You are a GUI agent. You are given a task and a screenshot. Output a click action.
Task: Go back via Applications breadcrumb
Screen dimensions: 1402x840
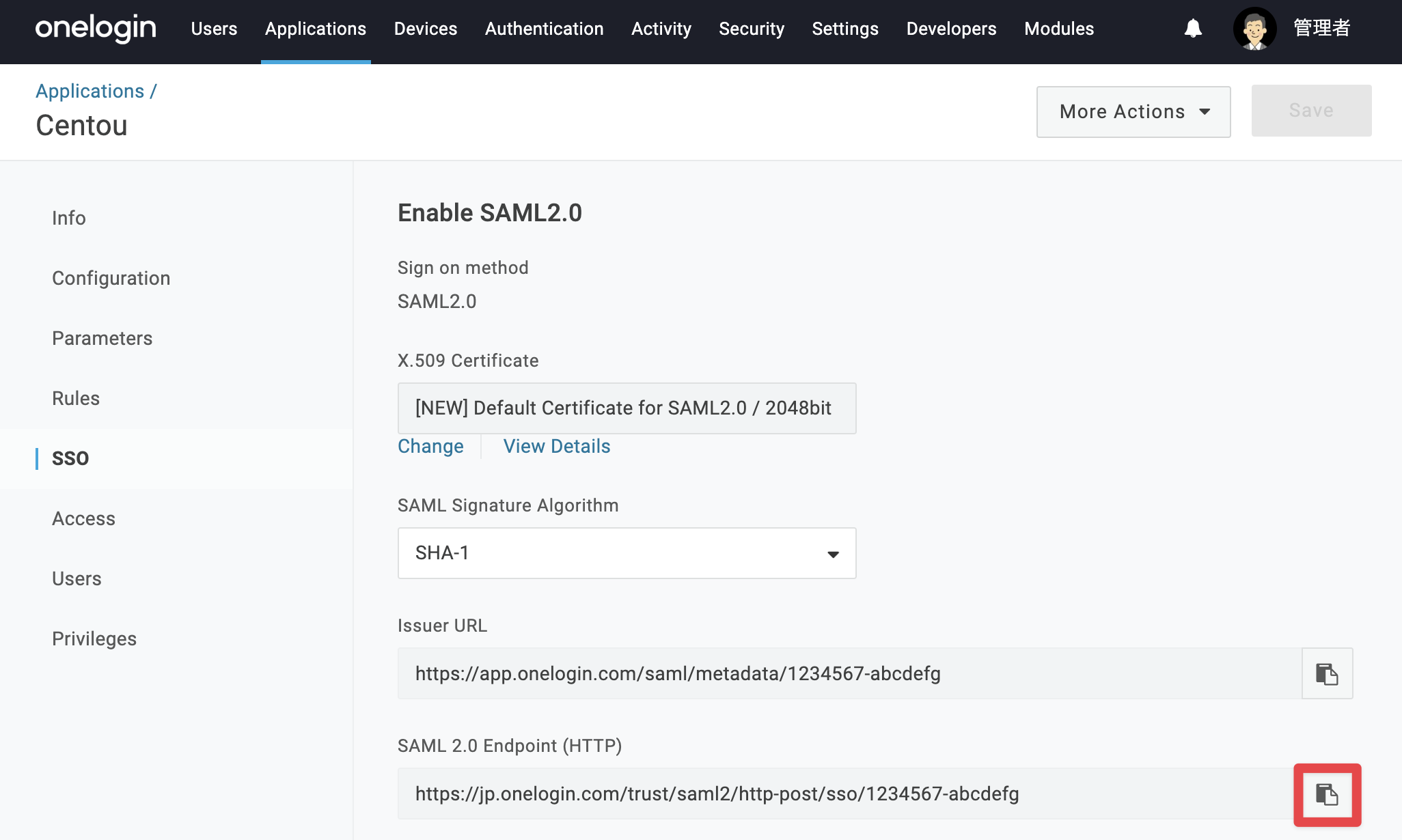(90, 91)
